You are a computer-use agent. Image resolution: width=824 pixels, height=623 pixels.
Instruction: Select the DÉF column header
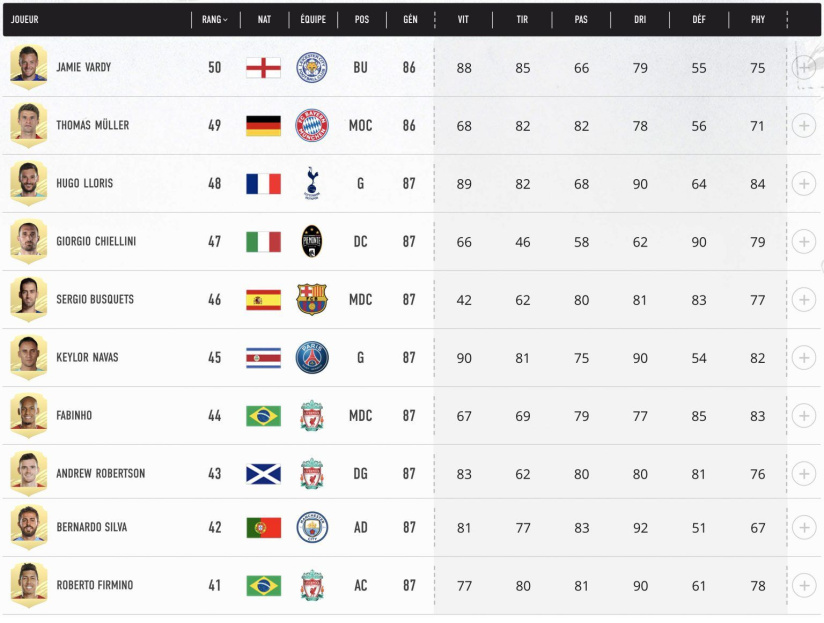click(x=697, y=19)
